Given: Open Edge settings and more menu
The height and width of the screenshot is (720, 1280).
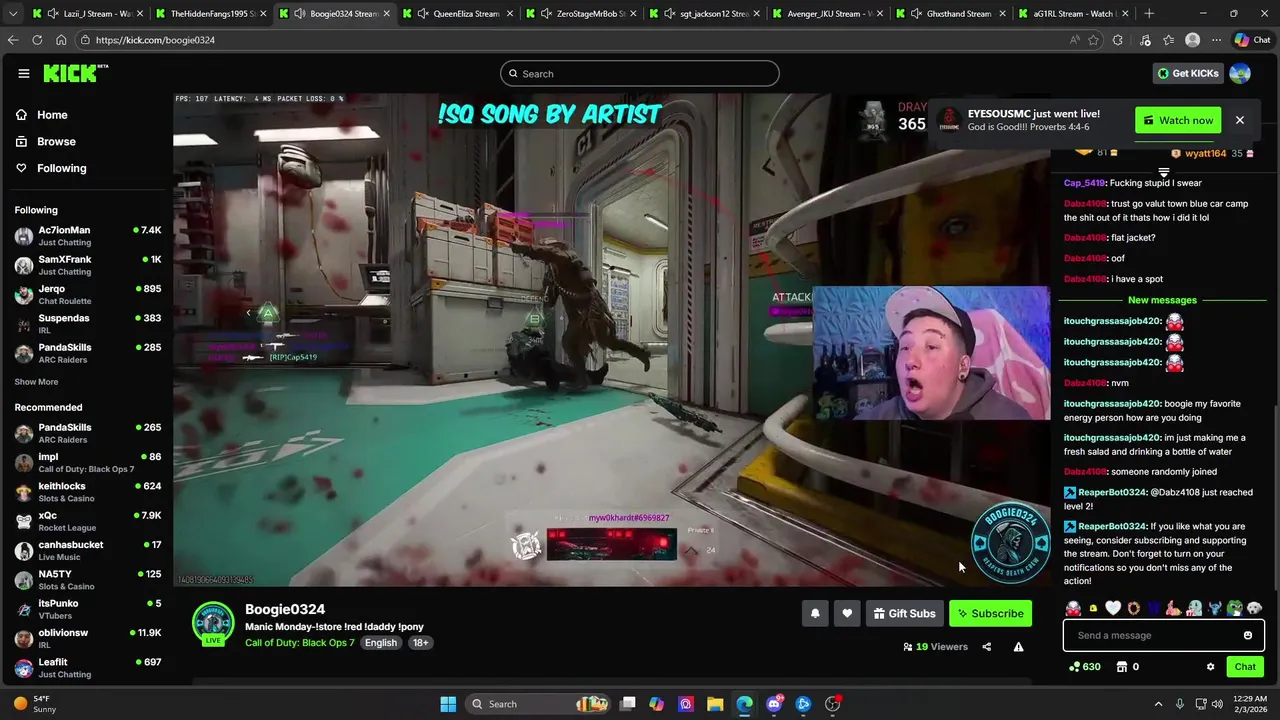Looking at the screenshot, I should [x=1216, y=40].
